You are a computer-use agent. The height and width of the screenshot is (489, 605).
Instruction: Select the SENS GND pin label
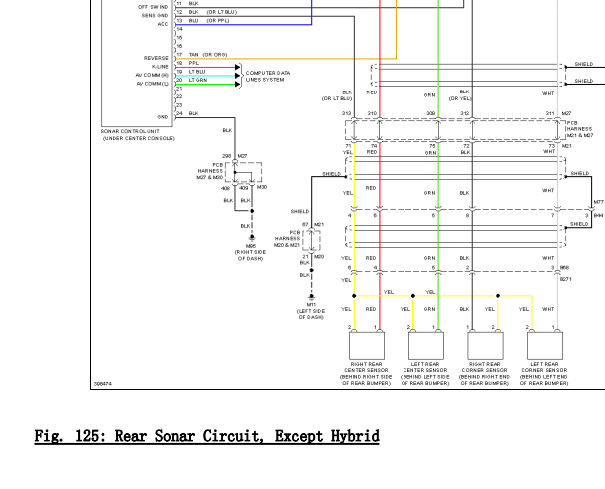pos(155,16)
